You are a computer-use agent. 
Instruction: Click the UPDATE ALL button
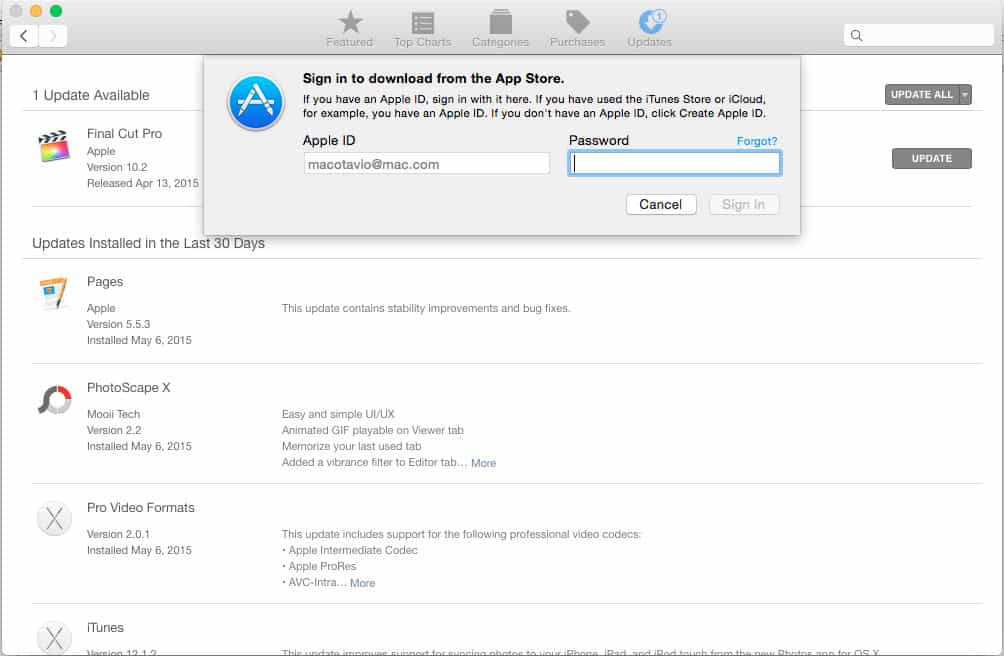[921, 95]
